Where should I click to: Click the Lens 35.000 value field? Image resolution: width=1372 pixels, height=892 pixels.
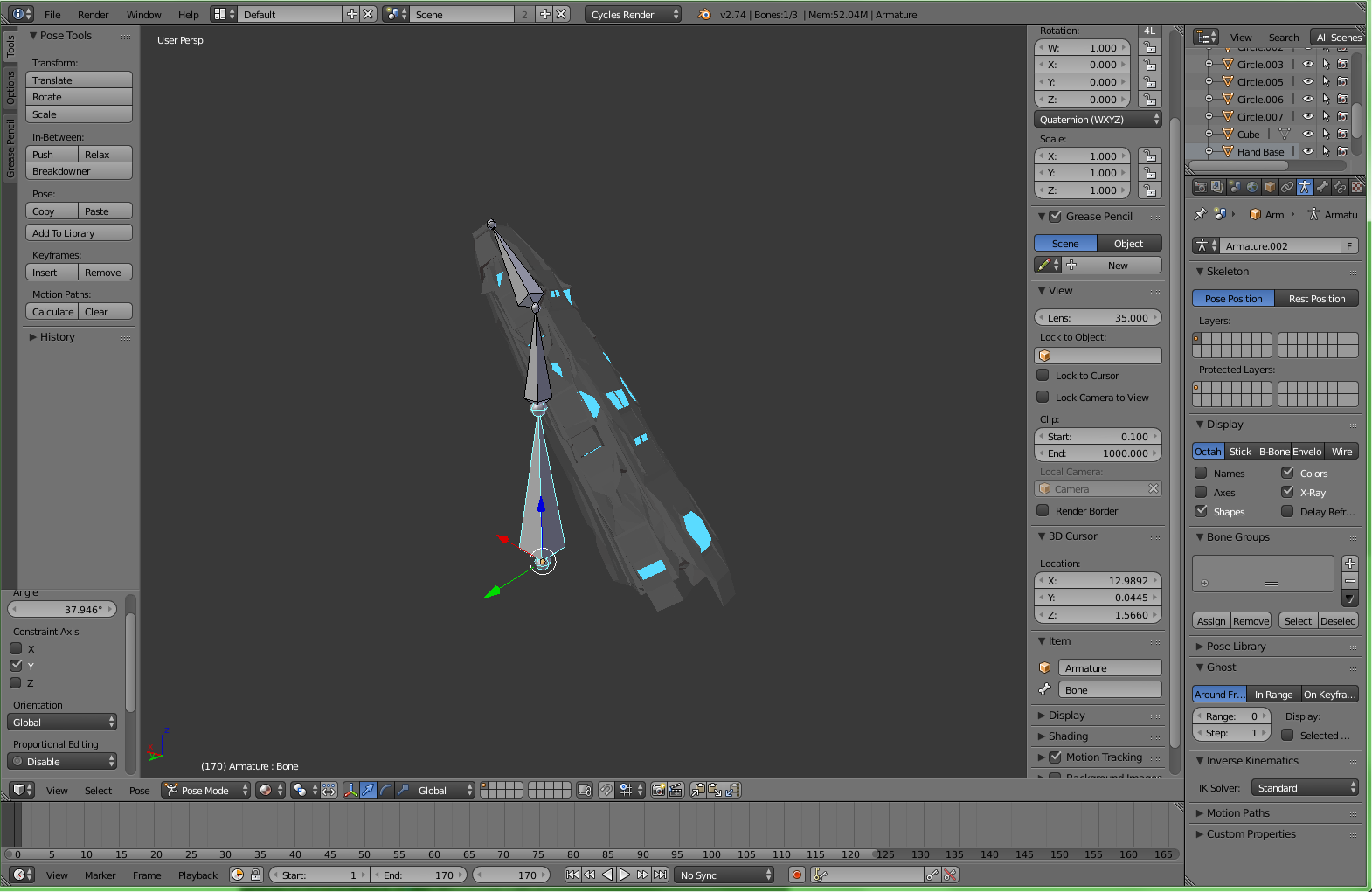(1098, 317)
